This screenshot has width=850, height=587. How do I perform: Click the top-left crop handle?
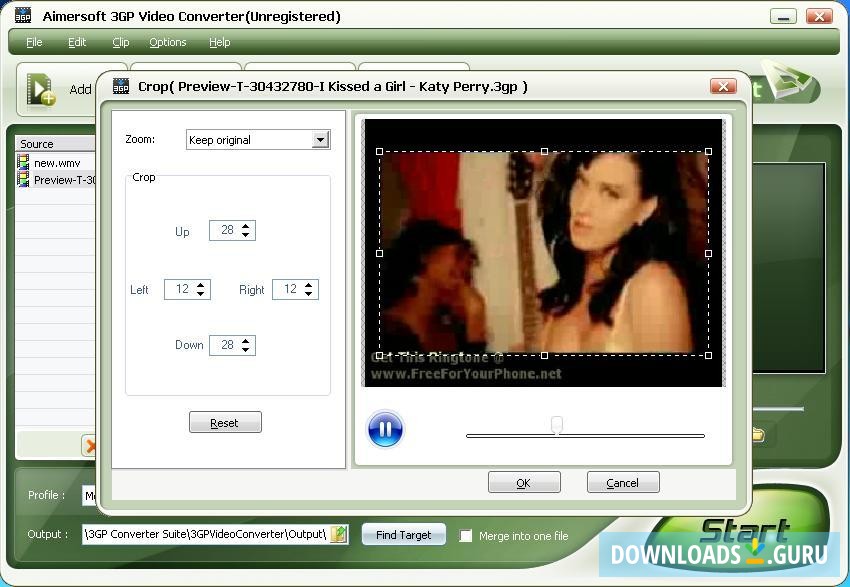379,152
